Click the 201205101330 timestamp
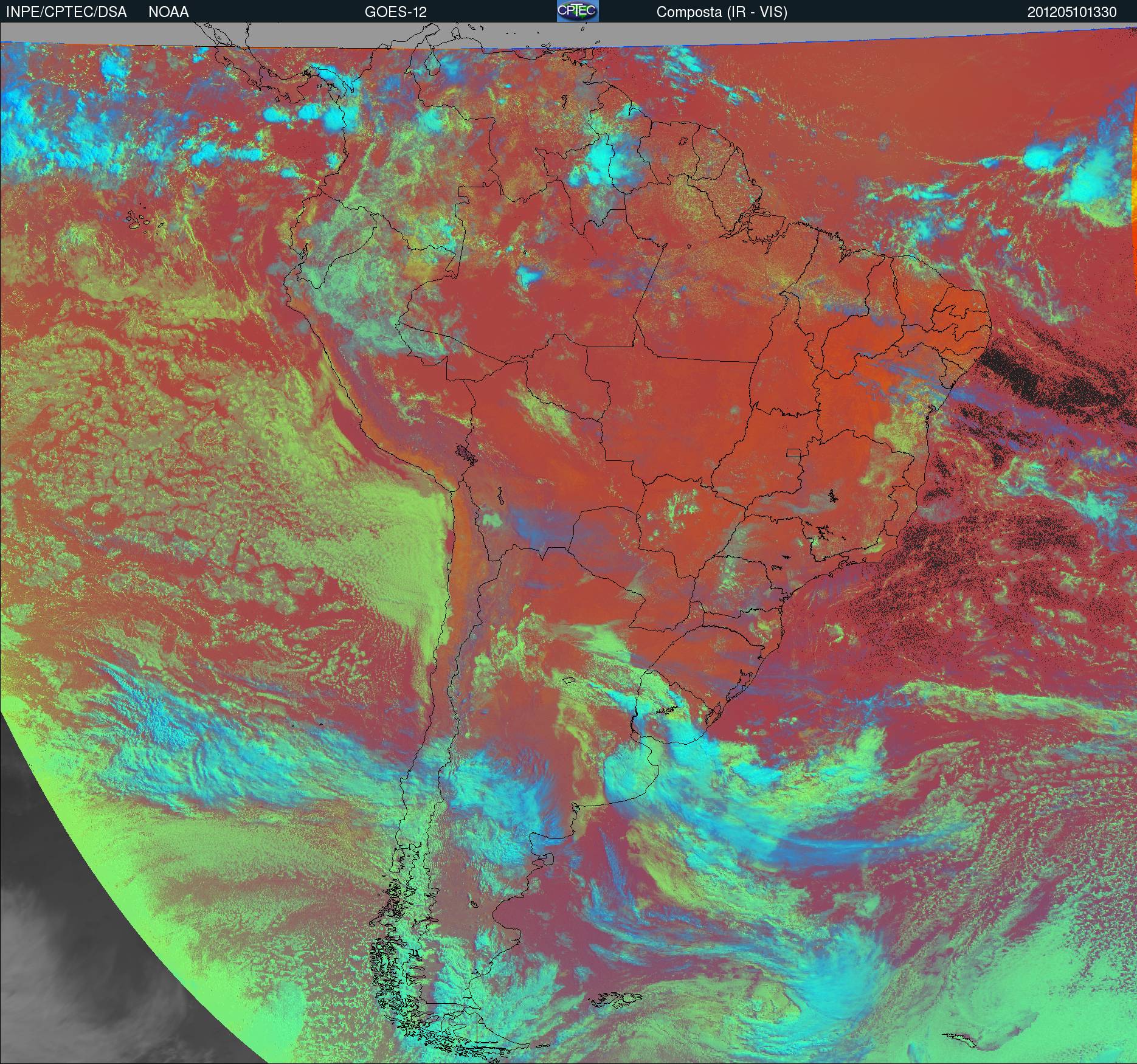Screen dimensions: 1137x1064 [x=1072, y=12]
